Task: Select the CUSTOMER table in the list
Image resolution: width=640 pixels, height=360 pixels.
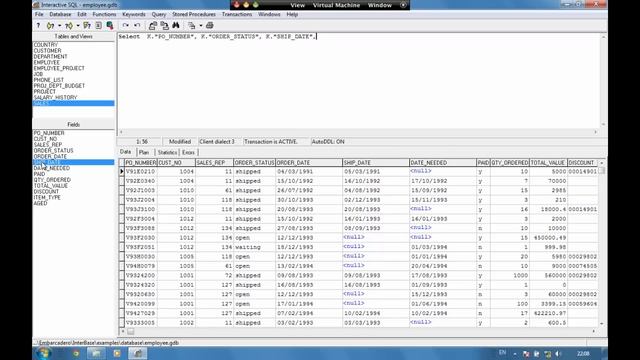Action: (48, 51)
